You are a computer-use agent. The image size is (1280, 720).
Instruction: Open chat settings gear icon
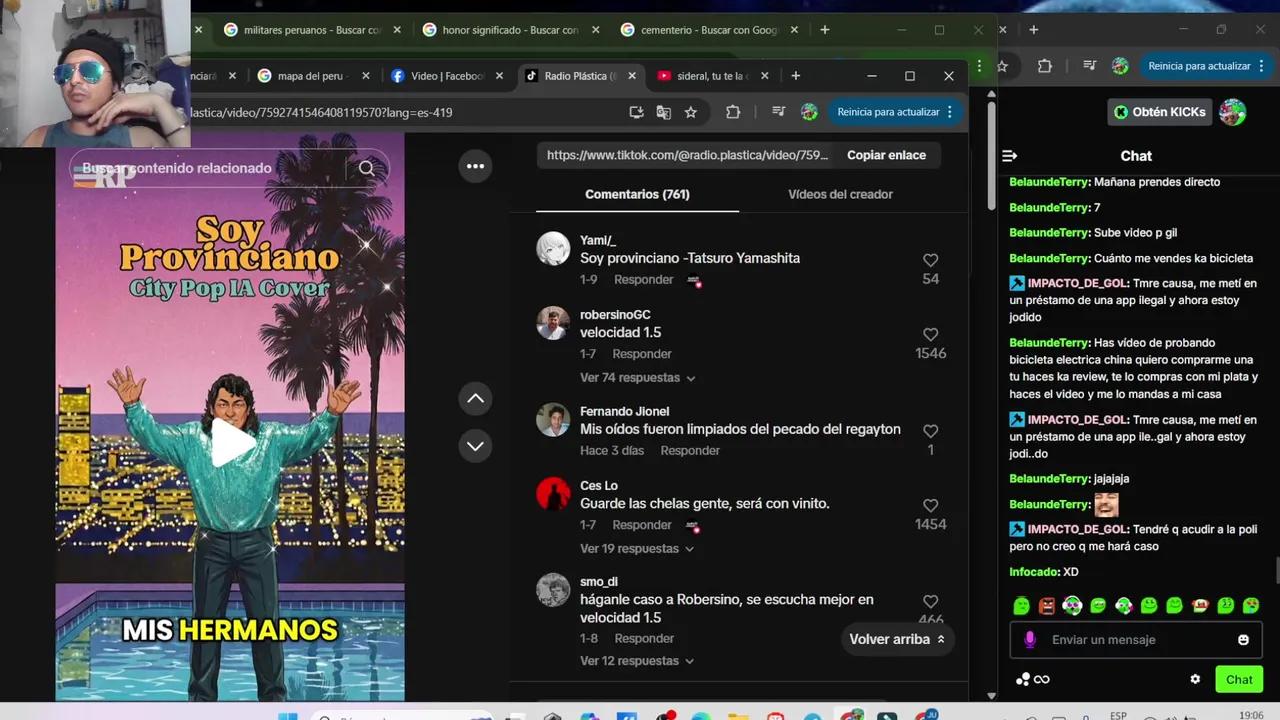(x=1195, y=679)
